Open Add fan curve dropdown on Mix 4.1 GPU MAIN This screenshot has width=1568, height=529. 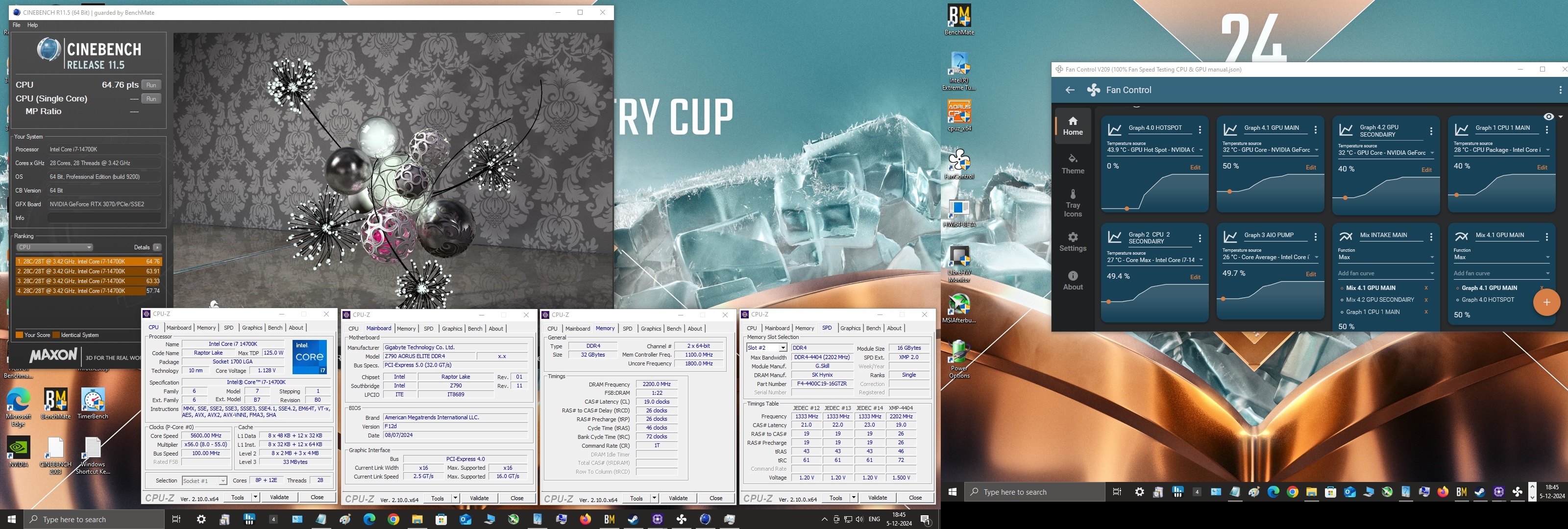click(x=1502, y=273)
